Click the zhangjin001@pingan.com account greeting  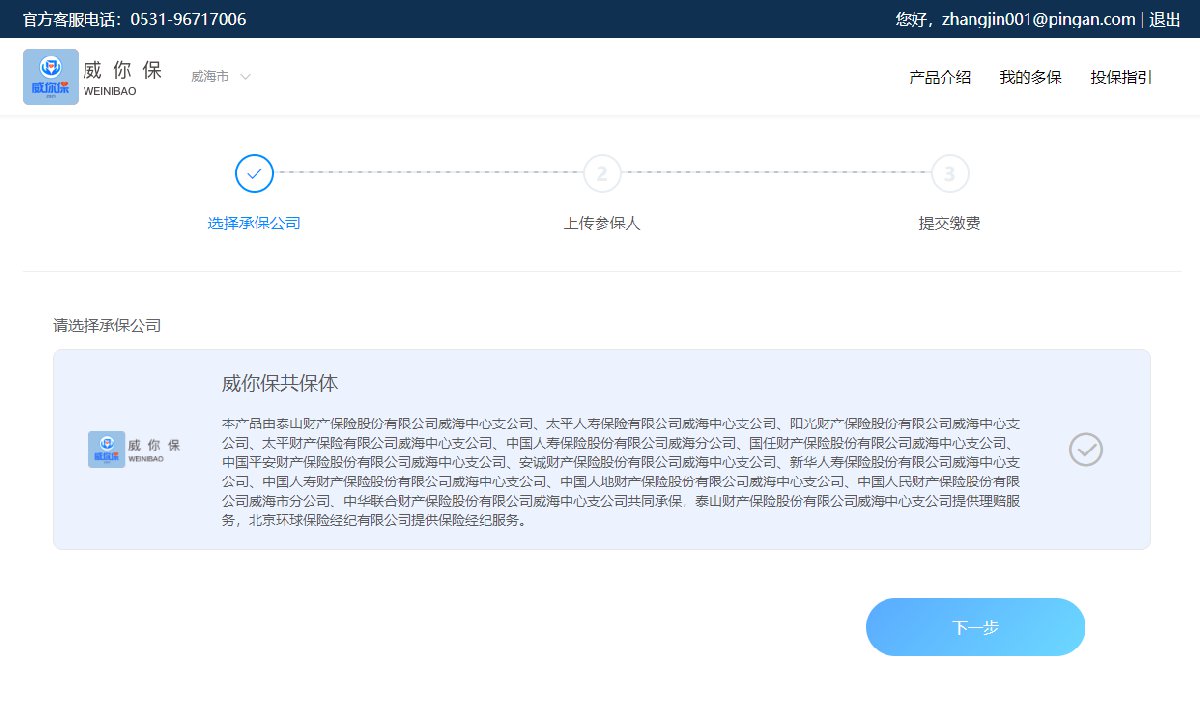pyautogui.click(x=1015, y=19)
